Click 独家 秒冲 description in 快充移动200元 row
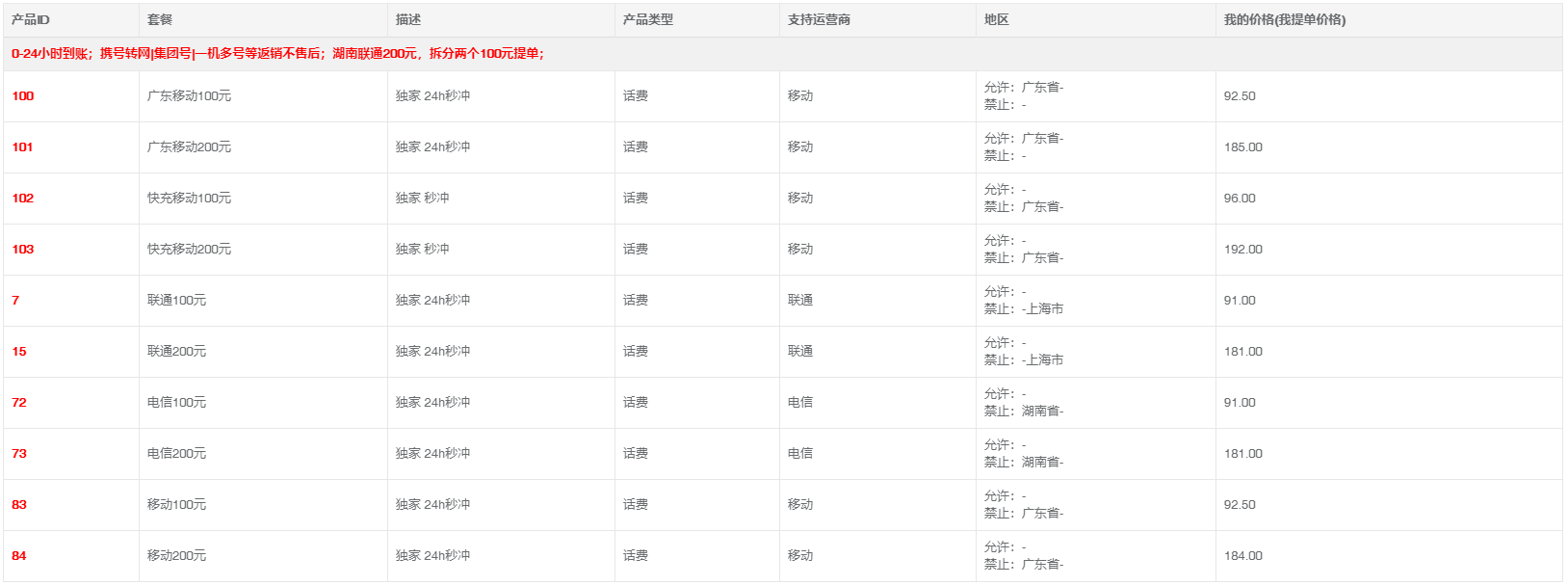 point(423,250)
